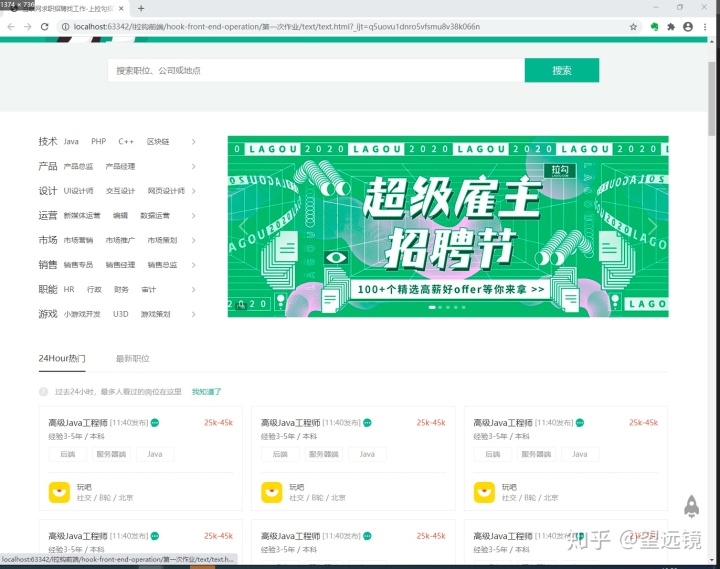Click the browser address bar URL
The image size is (720, 569).
[277, 27]
